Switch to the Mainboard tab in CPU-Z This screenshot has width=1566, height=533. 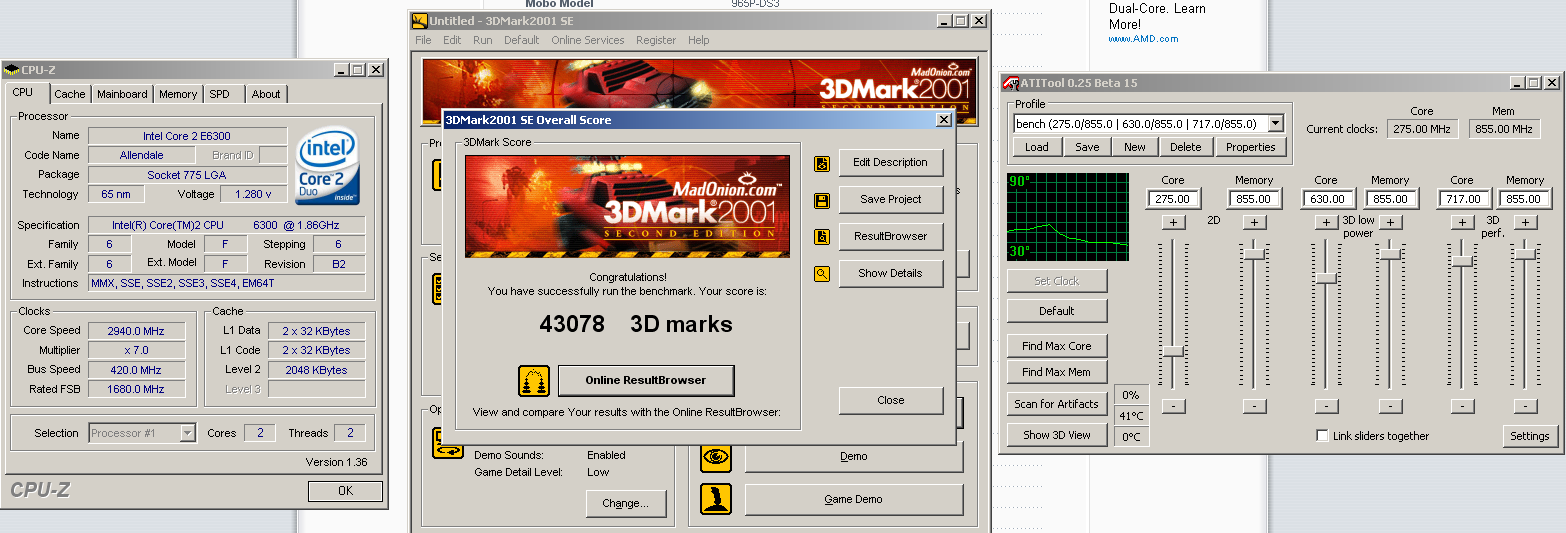[122, 94]
